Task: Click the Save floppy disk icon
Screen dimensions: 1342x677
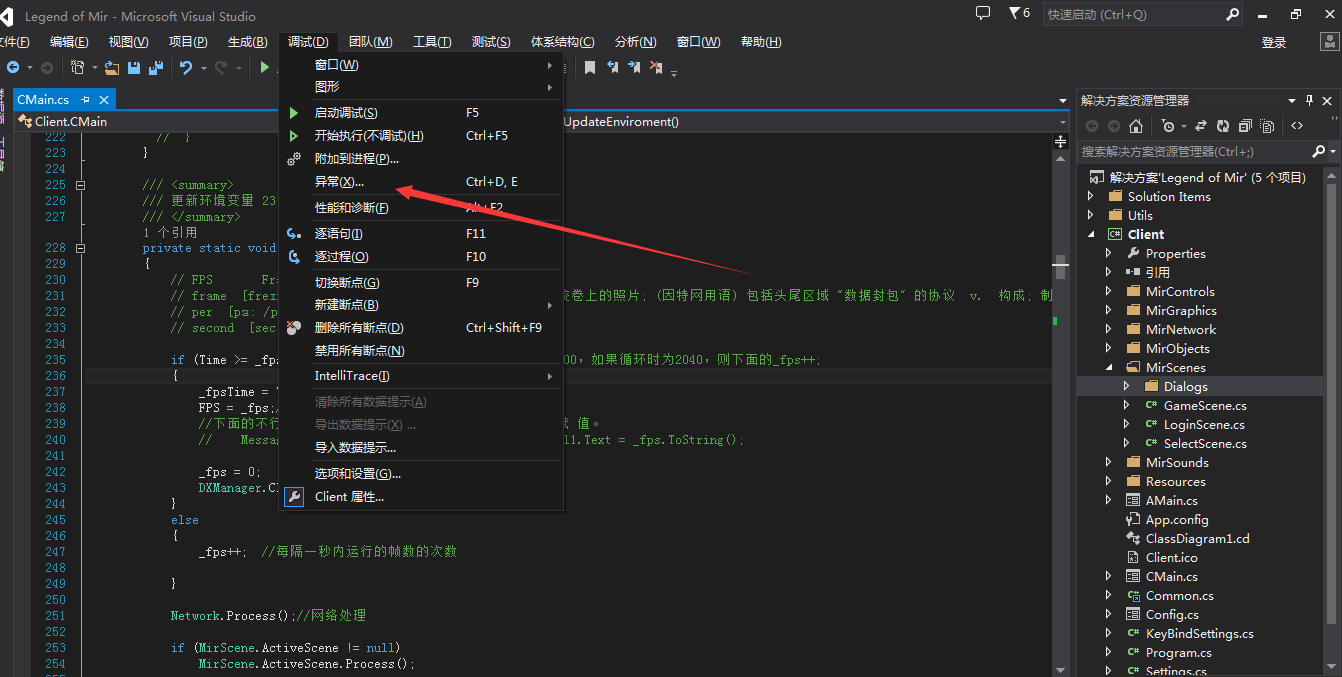Action: tap(134, 67)
